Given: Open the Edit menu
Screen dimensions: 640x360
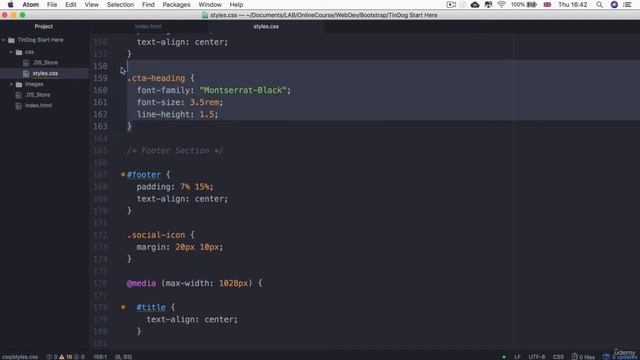Looking at the screenshot, I should pyautogui.click(x=71, y=4).
